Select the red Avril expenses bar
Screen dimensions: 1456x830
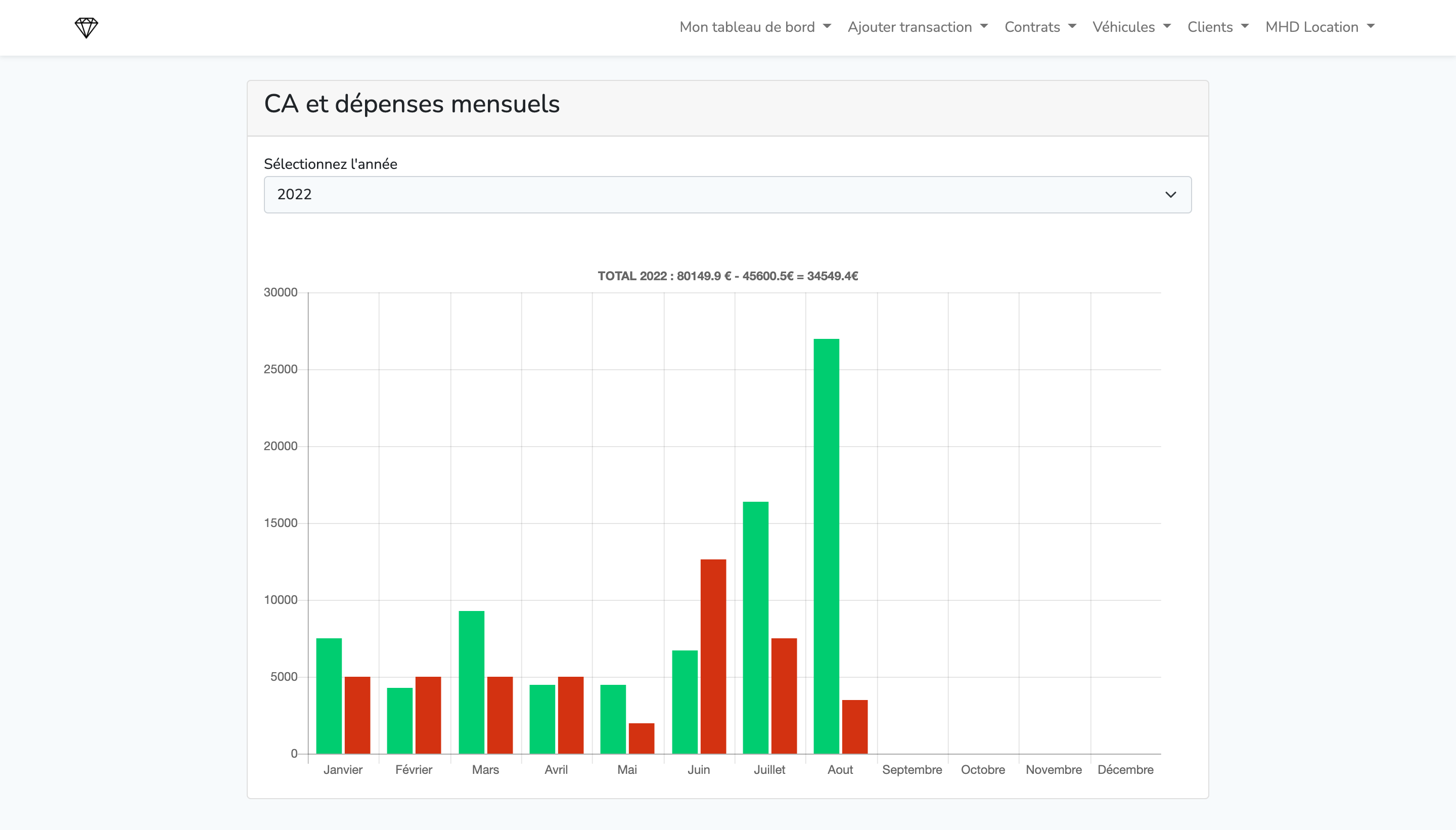pos(570,715)
